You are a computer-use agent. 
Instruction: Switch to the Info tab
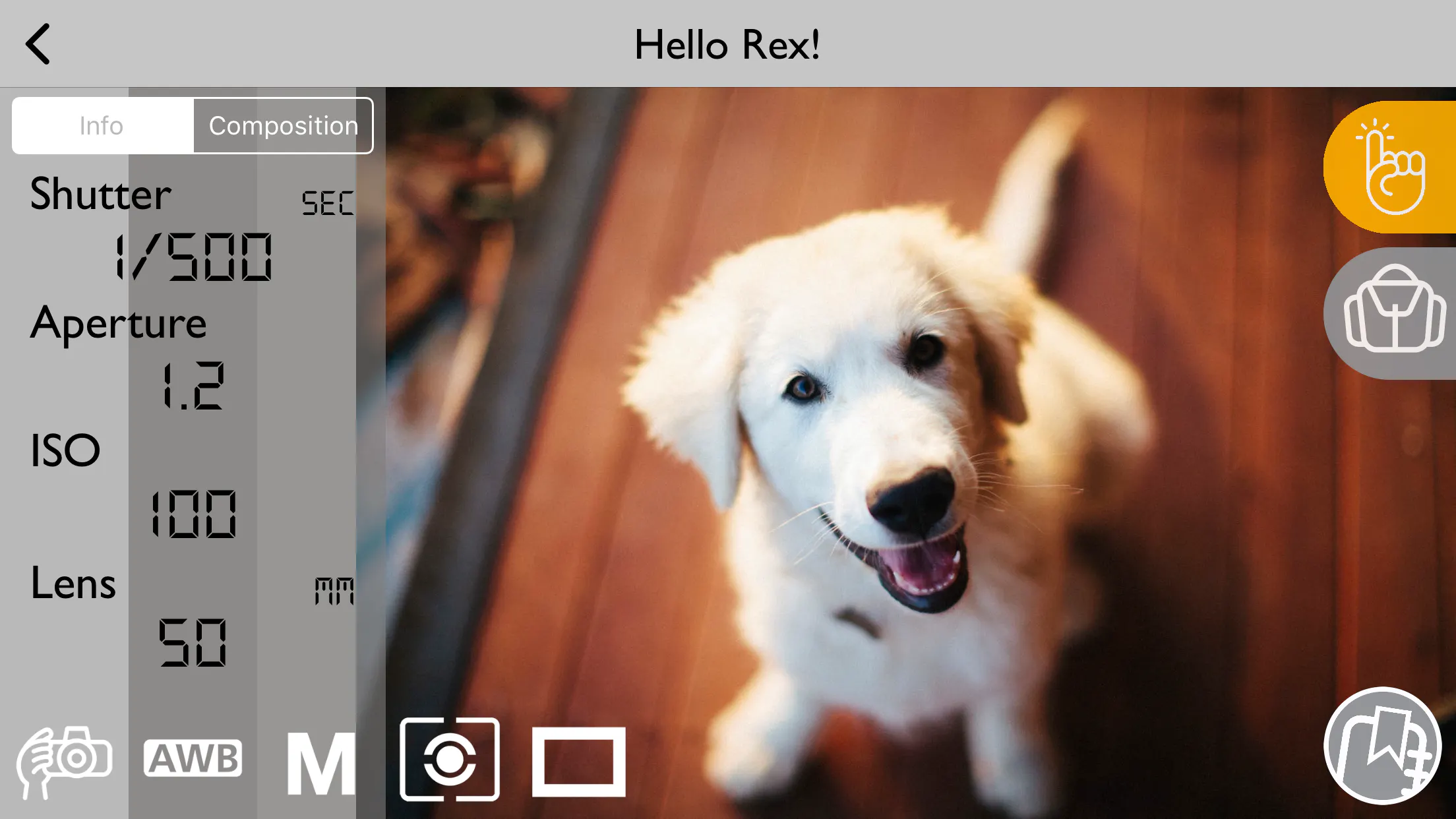pos(103,125)
